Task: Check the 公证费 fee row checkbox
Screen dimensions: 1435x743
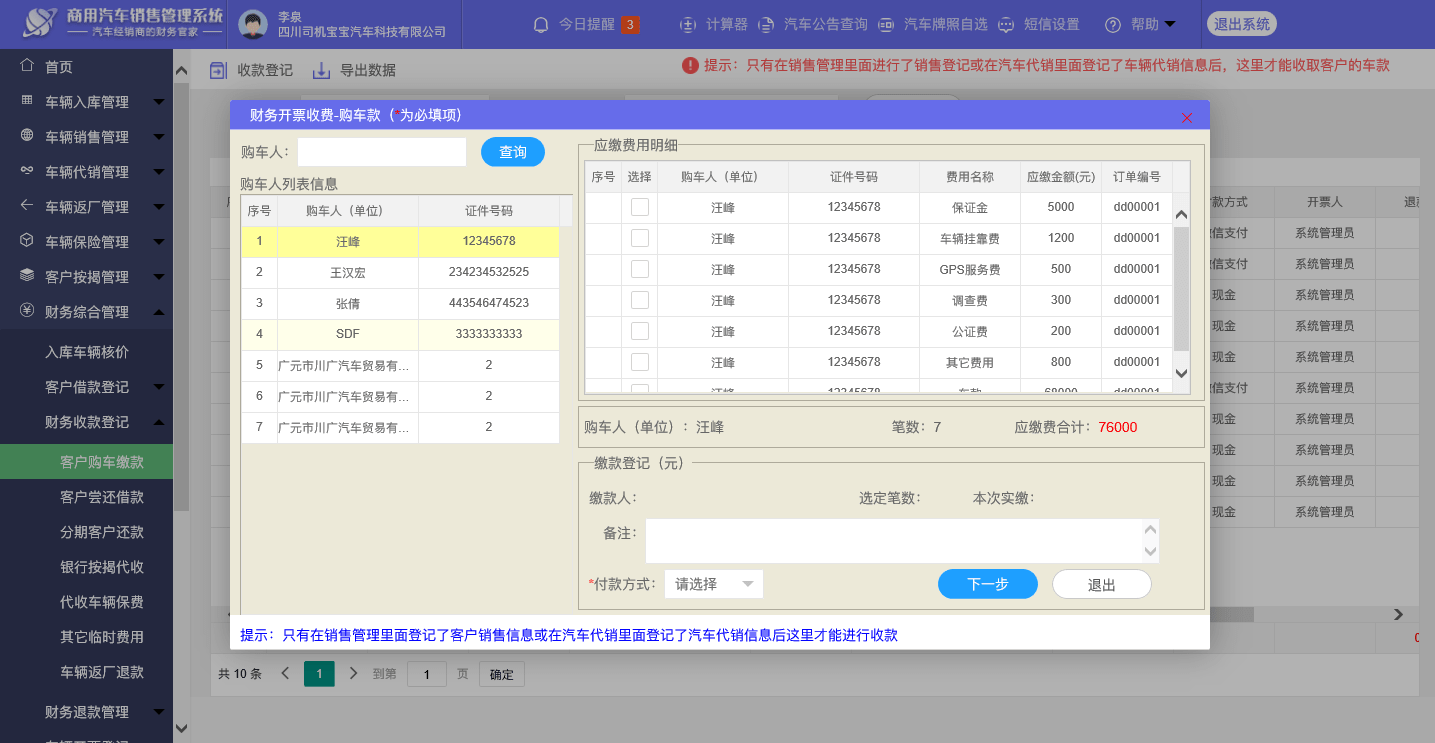Action: coord(640,331)
